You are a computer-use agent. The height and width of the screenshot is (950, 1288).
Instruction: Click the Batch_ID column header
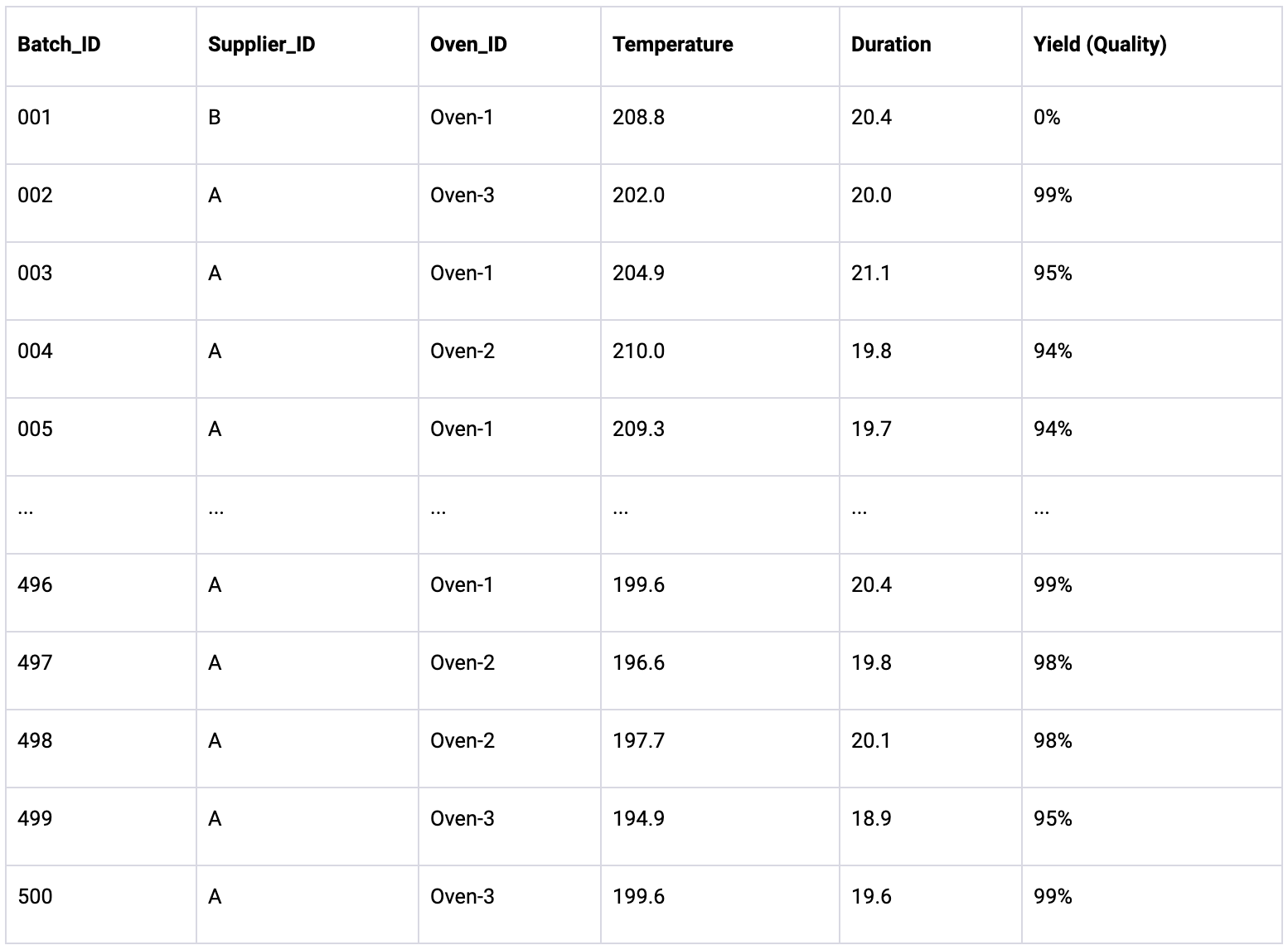click(59, 45)
